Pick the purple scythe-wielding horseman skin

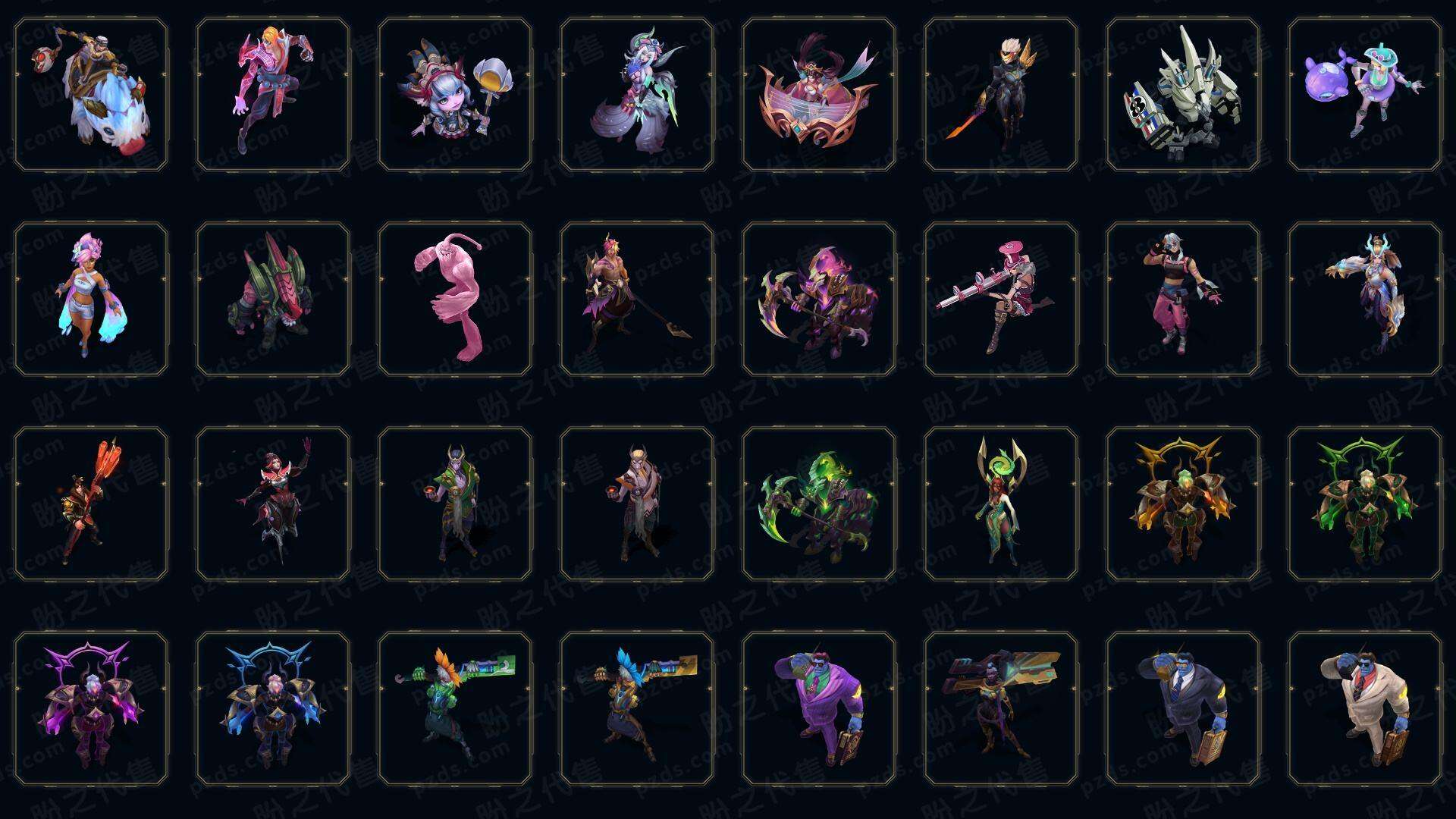819,299
